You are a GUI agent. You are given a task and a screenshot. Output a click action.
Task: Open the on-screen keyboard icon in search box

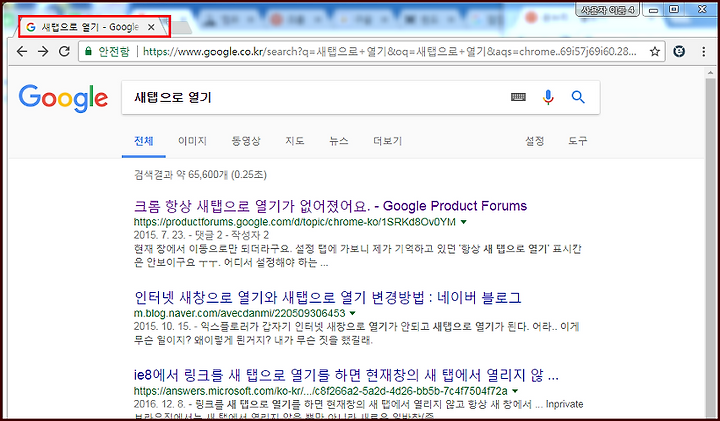[x=518, y=97]
